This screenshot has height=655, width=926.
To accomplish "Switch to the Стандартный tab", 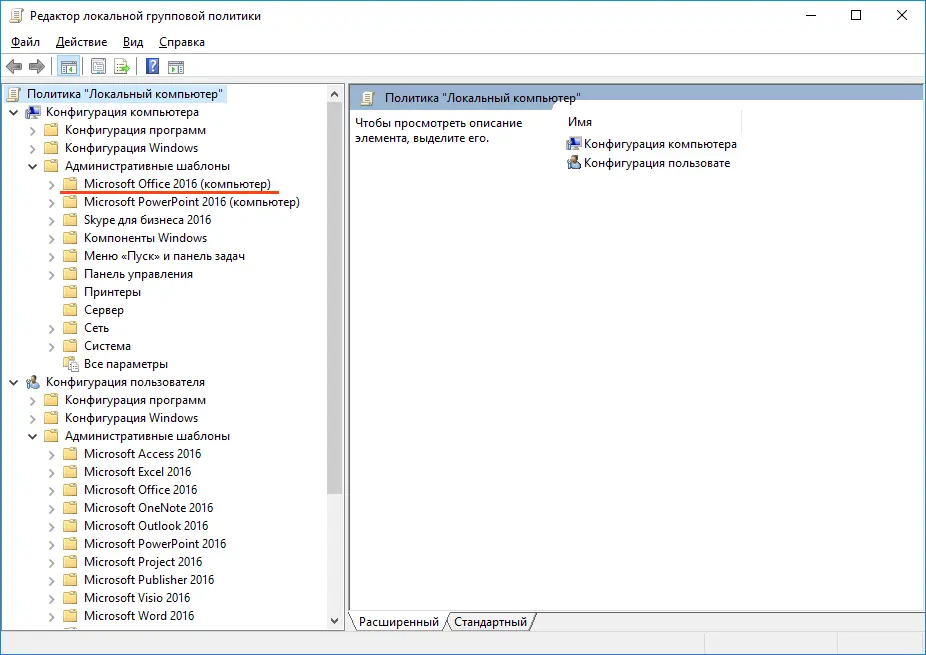I will (490, 622).
